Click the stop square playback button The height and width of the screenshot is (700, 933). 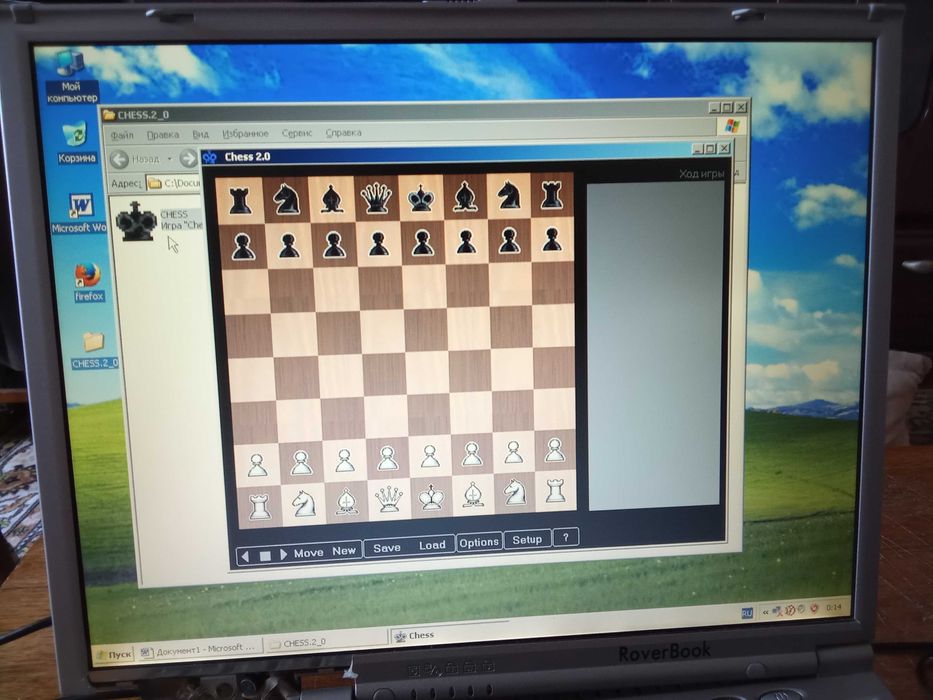(x=265, y=556)
